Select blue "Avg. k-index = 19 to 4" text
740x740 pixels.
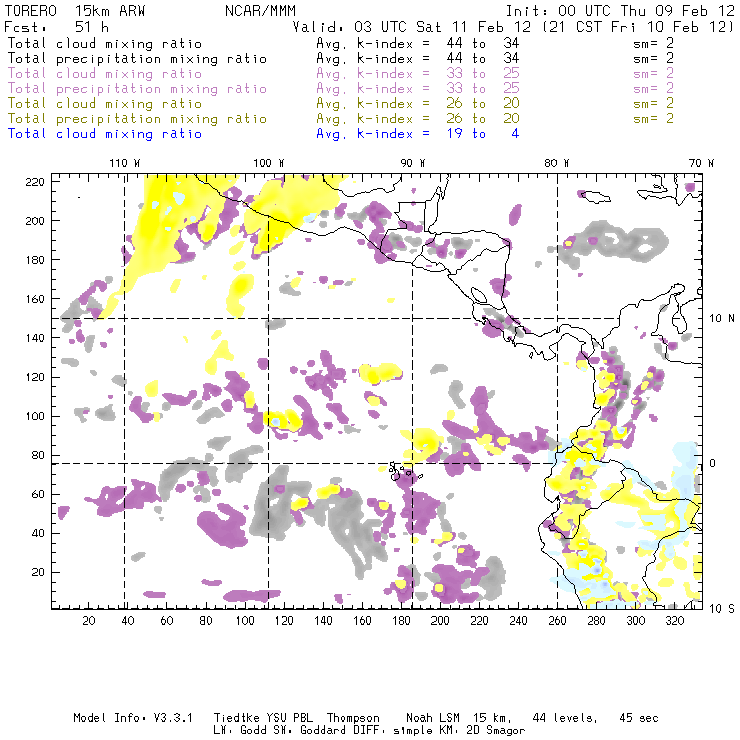[x=418, y=134]
